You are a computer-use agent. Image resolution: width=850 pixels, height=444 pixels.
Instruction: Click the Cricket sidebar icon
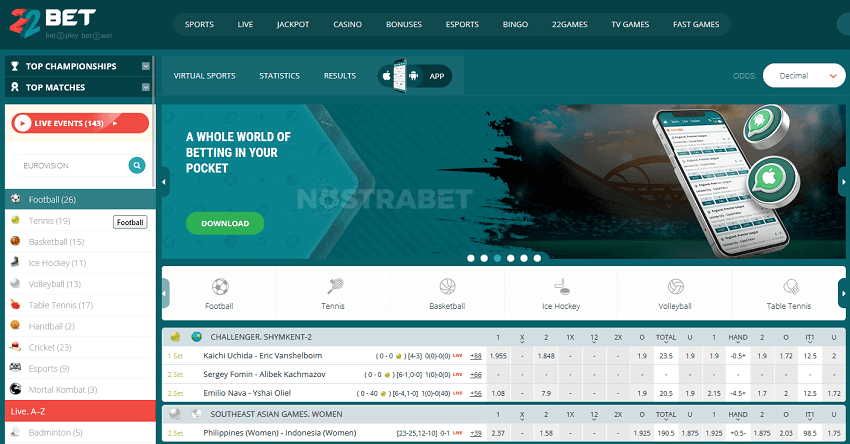(16, 347)
